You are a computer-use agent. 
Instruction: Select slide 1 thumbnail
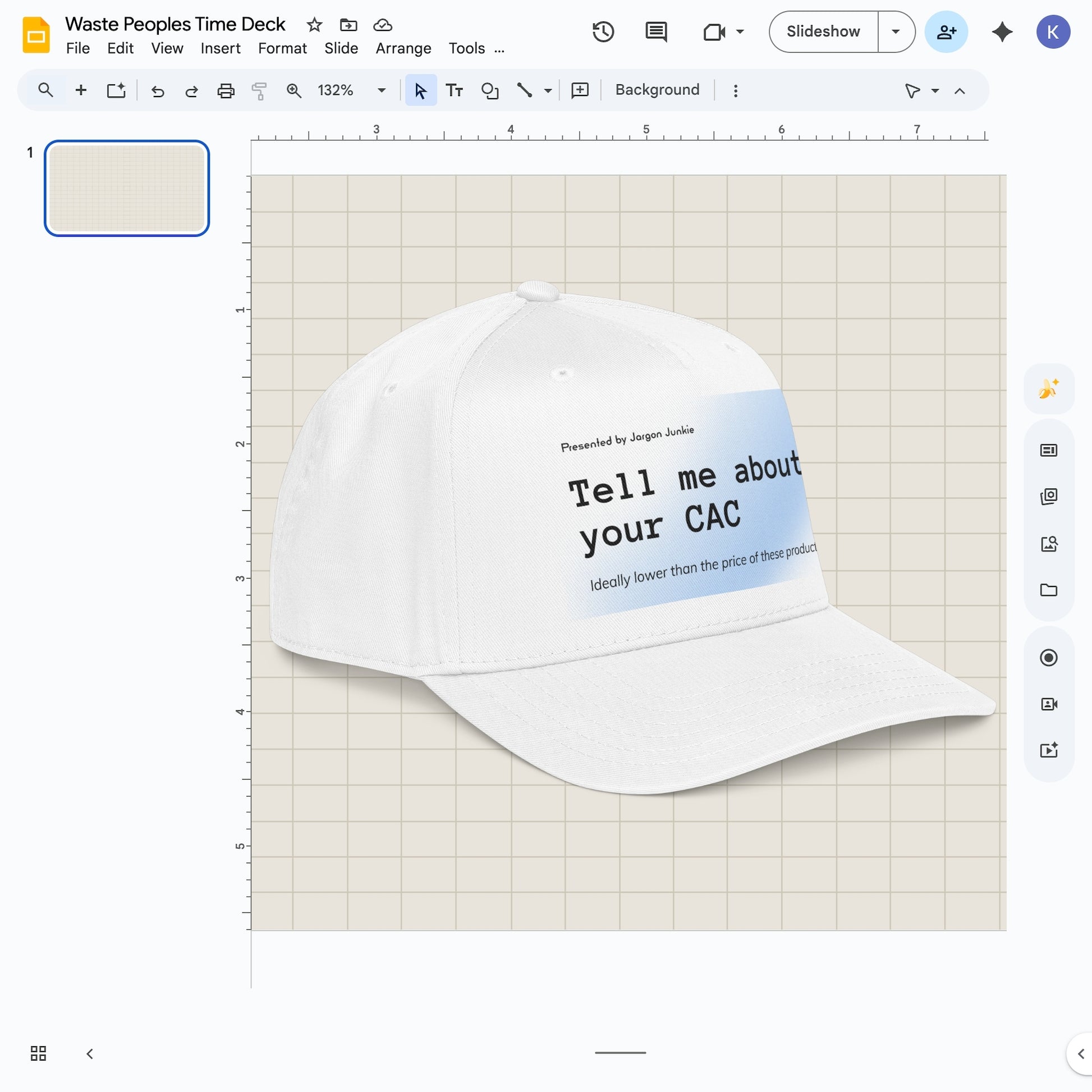126,188
